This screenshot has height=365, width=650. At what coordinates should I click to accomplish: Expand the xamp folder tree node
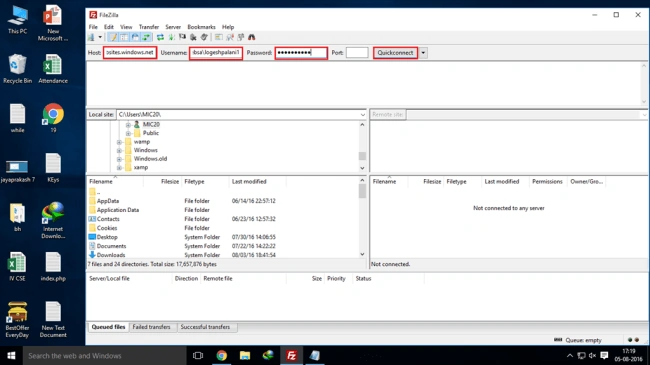[119, 168]
